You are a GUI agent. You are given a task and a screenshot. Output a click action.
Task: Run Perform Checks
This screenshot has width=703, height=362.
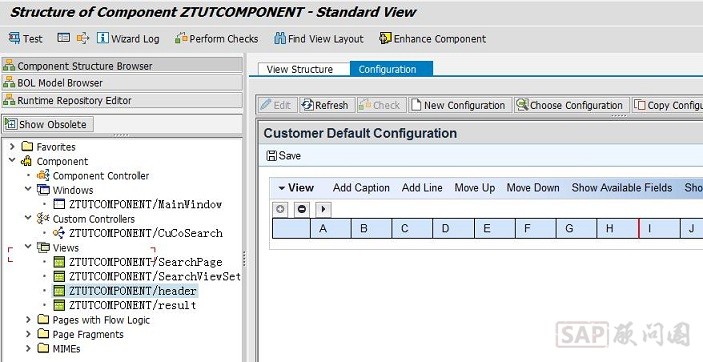point(217,39)
